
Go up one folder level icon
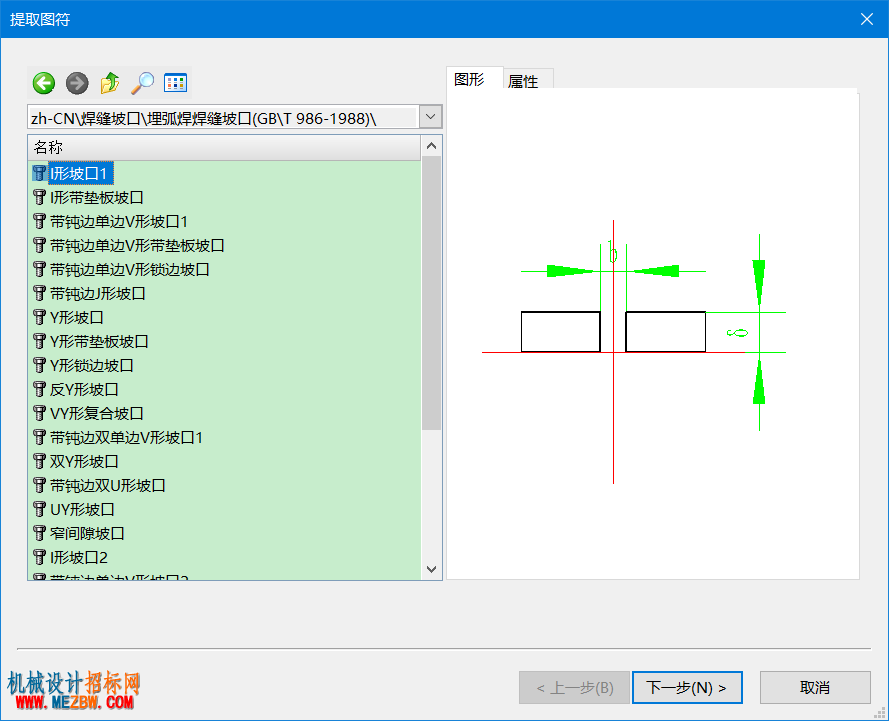coord(110,83)
